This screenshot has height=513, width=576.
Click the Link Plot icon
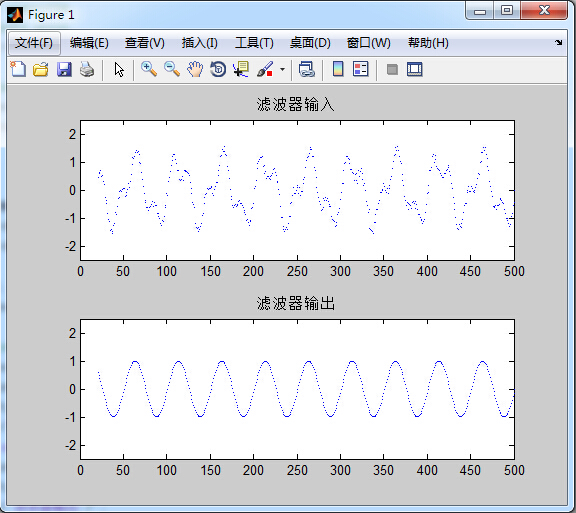coord(307,69)
